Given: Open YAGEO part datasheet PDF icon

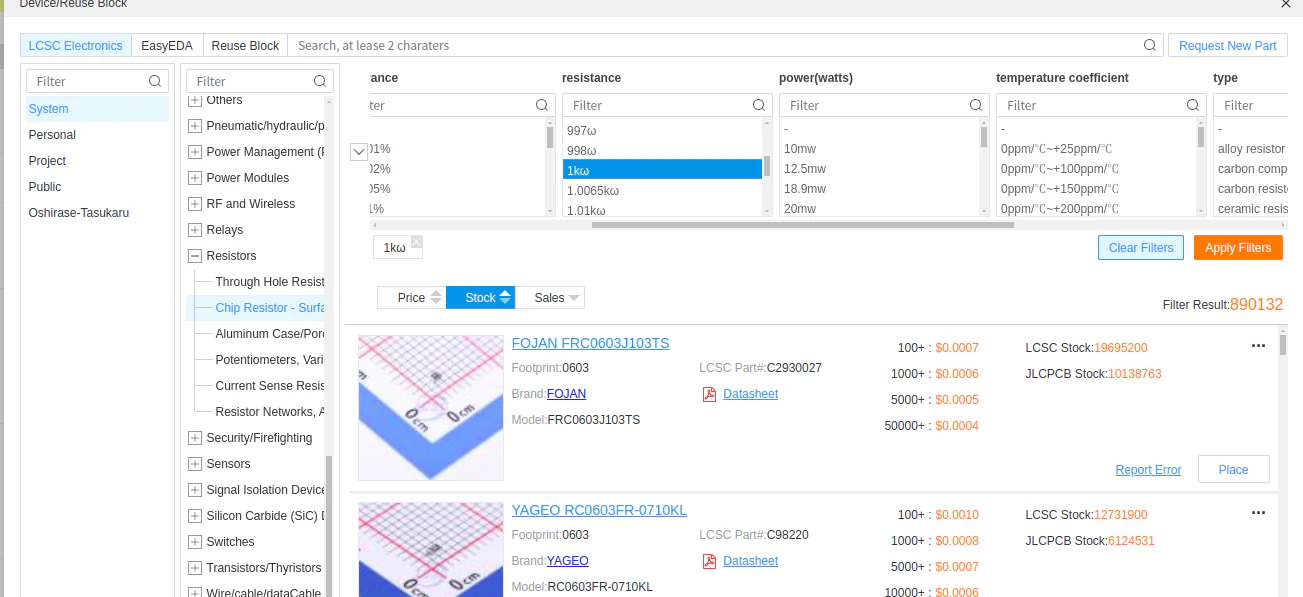Looking at the screenshot, I should point(709,561).
